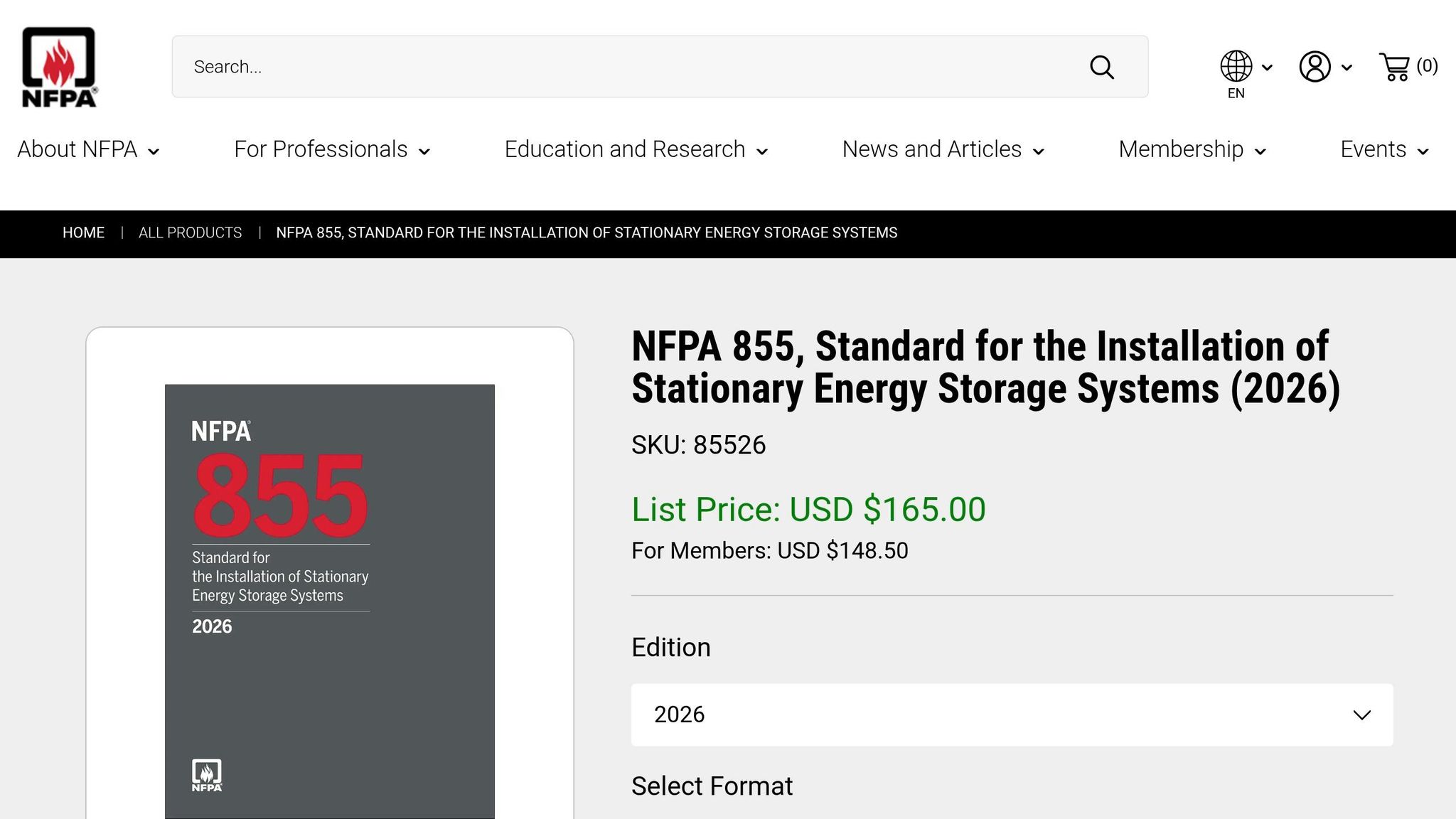The image size is (1456, 819).
Task: Go to ALL PRODUCTS breadcrumb link
Action: [x=190, y=232]
